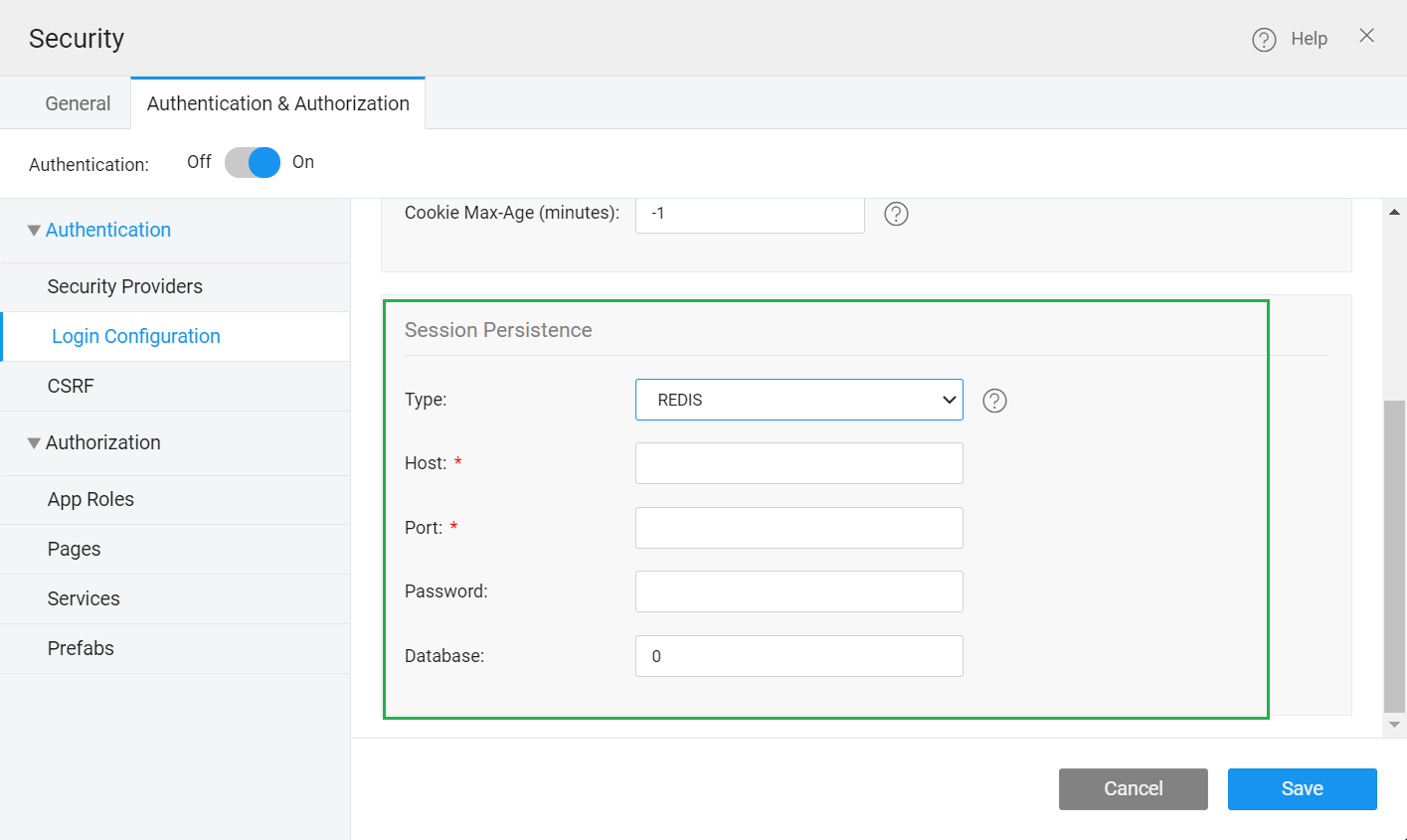Viewport: 1407px width, 840px height.
Task: Turn Authentication off using the toggle
Action: pos(252,162)
